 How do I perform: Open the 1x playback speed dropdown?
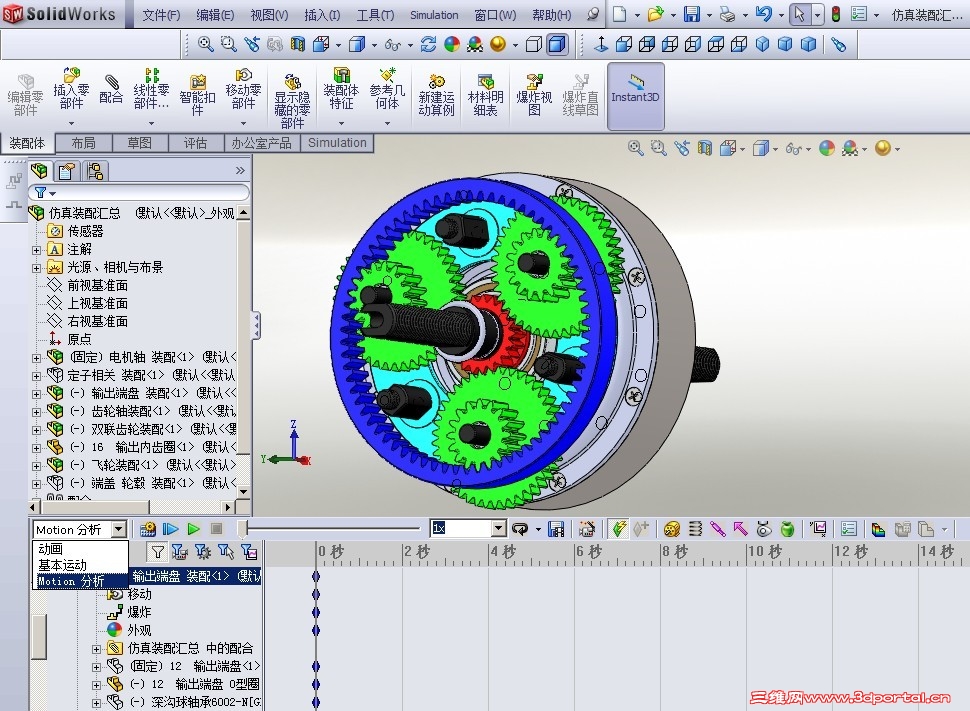click(x=499, y=528)
